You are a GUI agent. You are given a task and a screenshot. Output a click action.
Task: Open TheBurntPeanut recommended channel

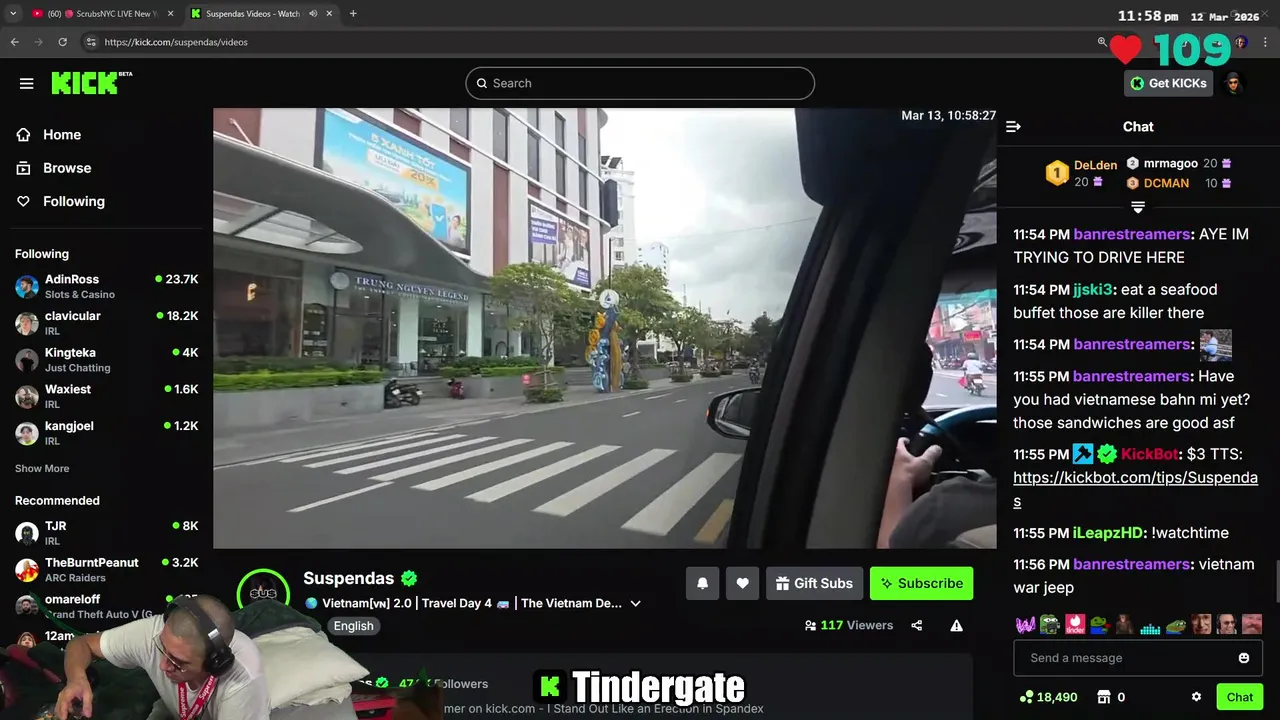tap(106, 570)
